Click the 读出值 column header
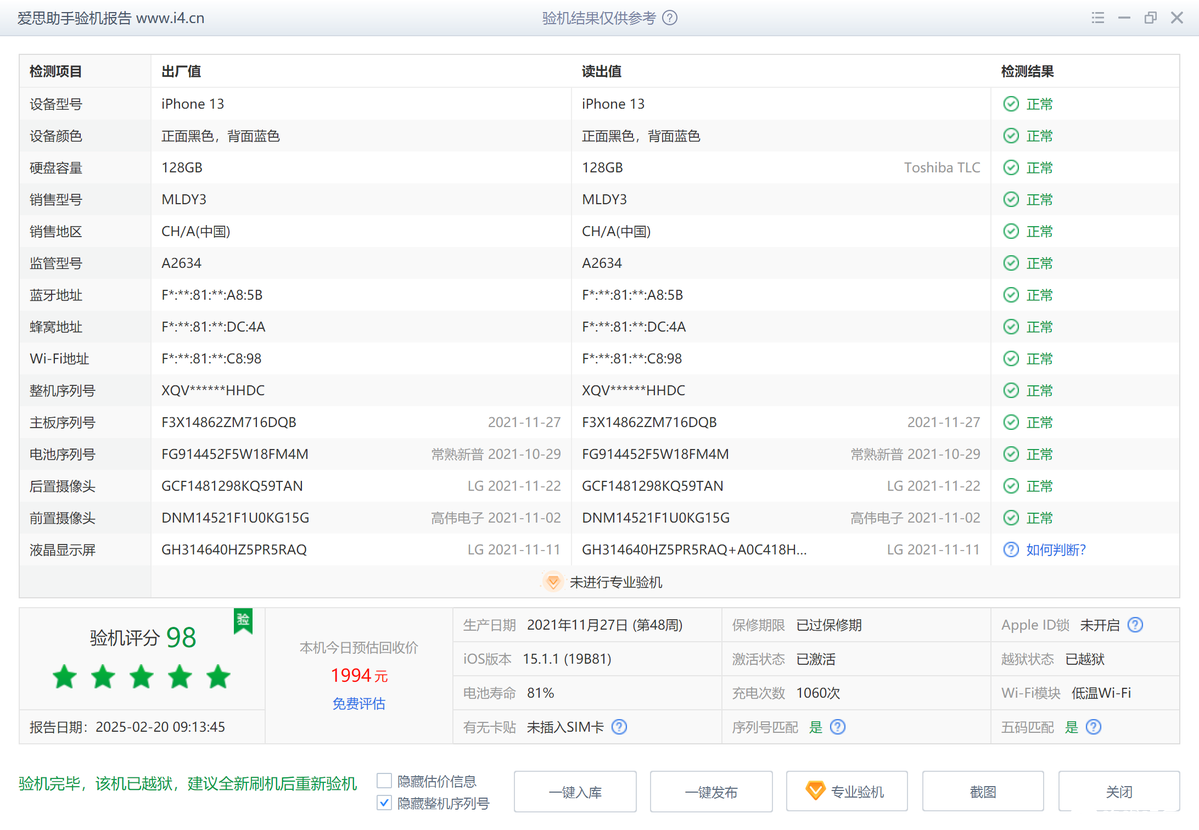The width and height of the screenshot is (1199, 830). tap(602, 71)
